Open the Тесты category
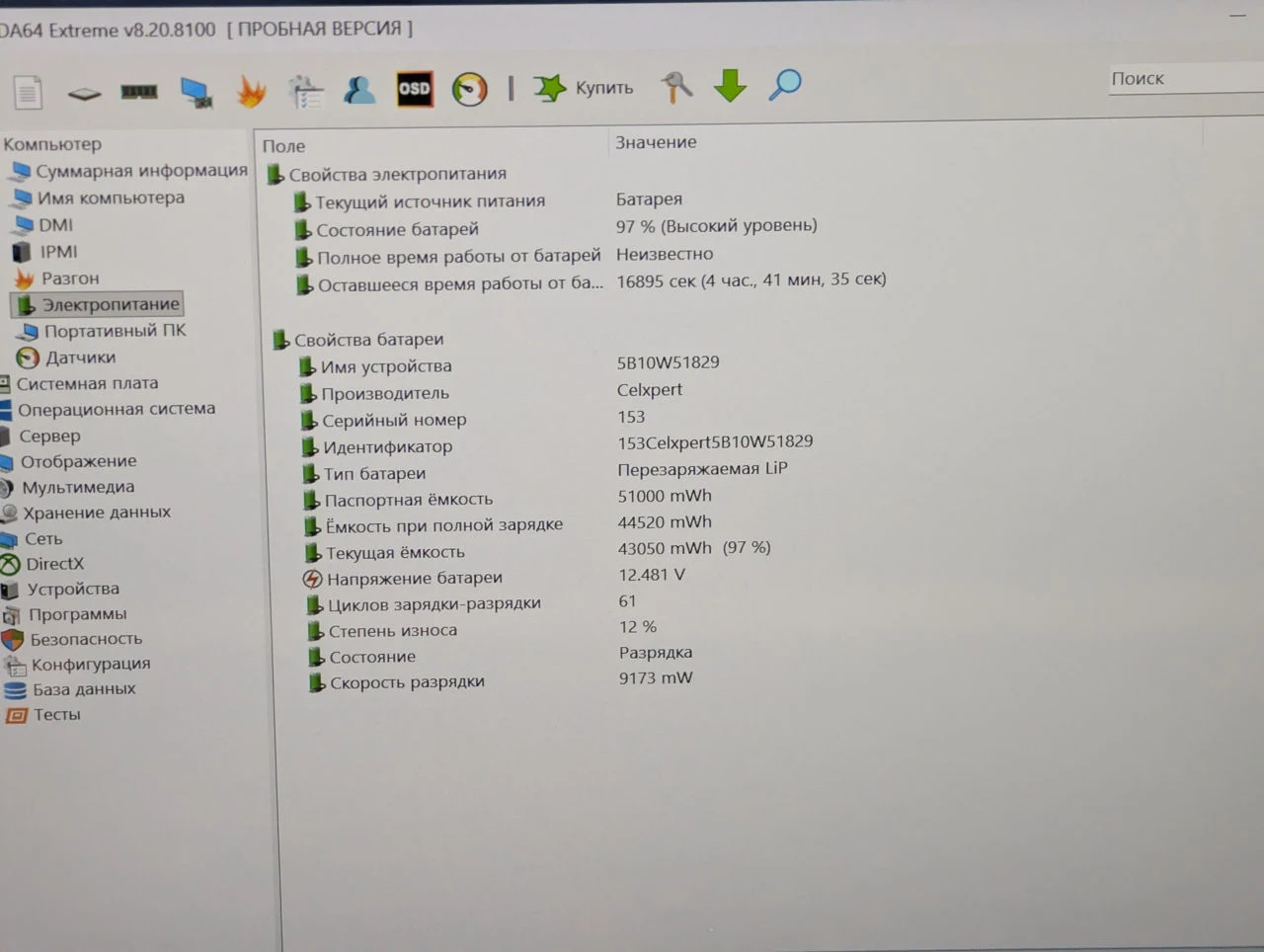 [43, 714]
